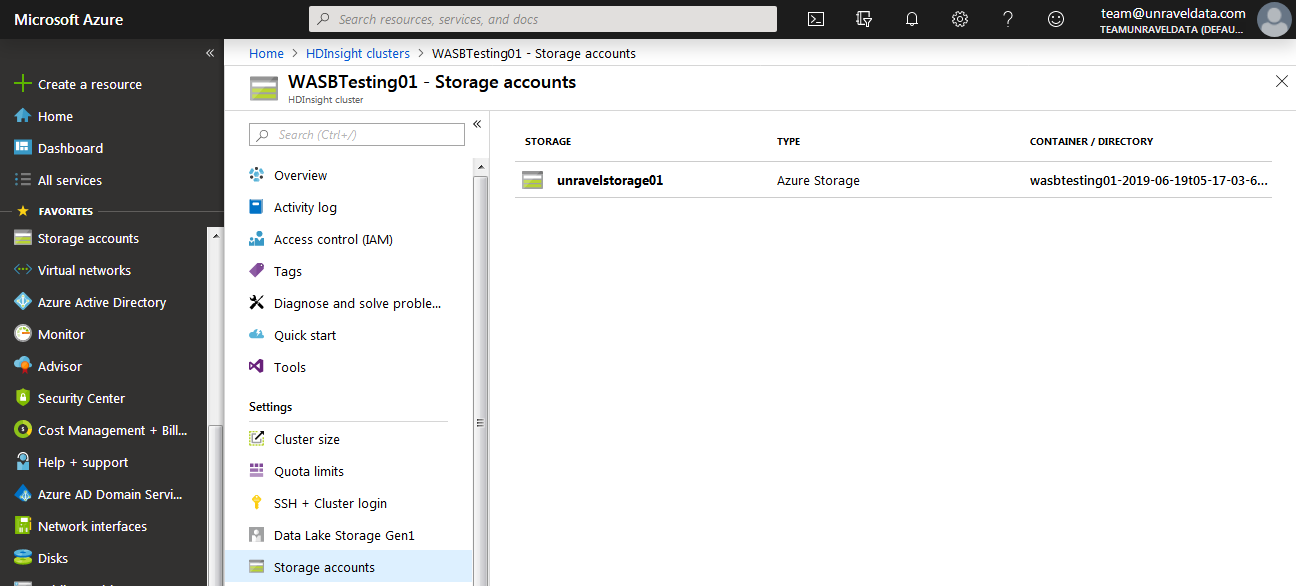Click the Azure Storage type cell
Image resolution: width=1296 pixels, height=586 pixels.
tap(818, 181)
